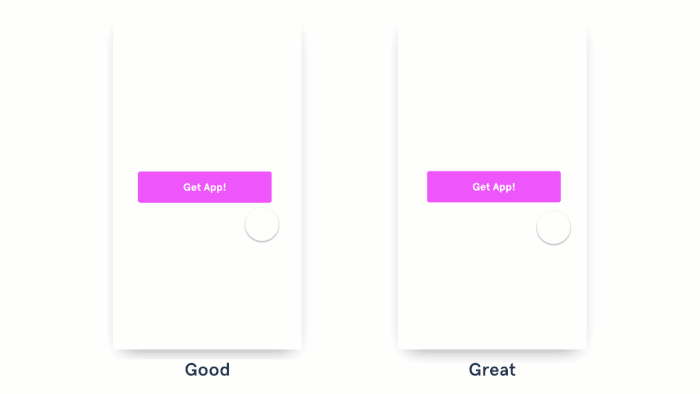Click the word Get in Good mockup's button
700x394 pixels.
192,187
